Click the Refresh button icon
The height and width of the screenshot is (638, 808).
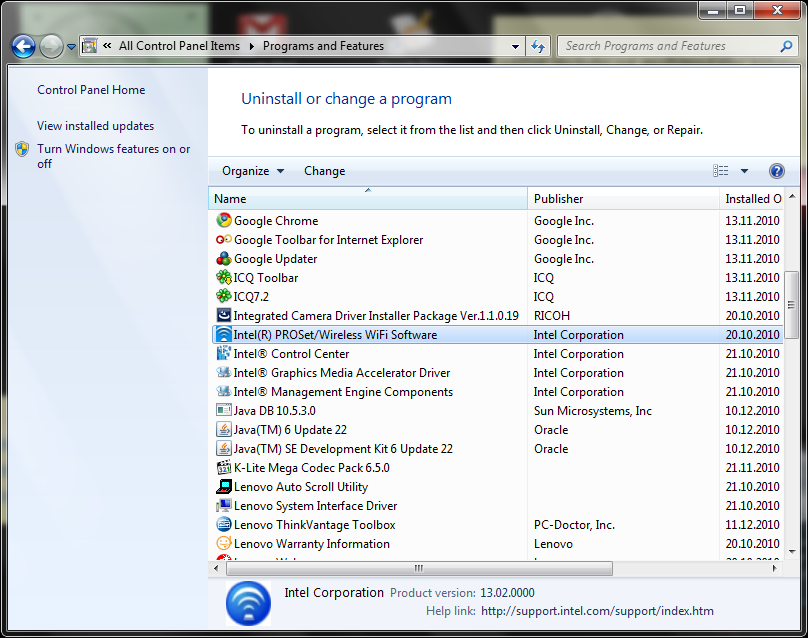538,46
